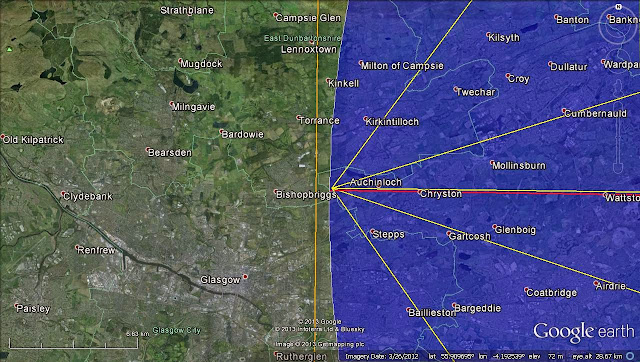Click the Renfrew placemark dot
Image resolution: width=640 pixels, height=362 pixels.
coord(77,247)
